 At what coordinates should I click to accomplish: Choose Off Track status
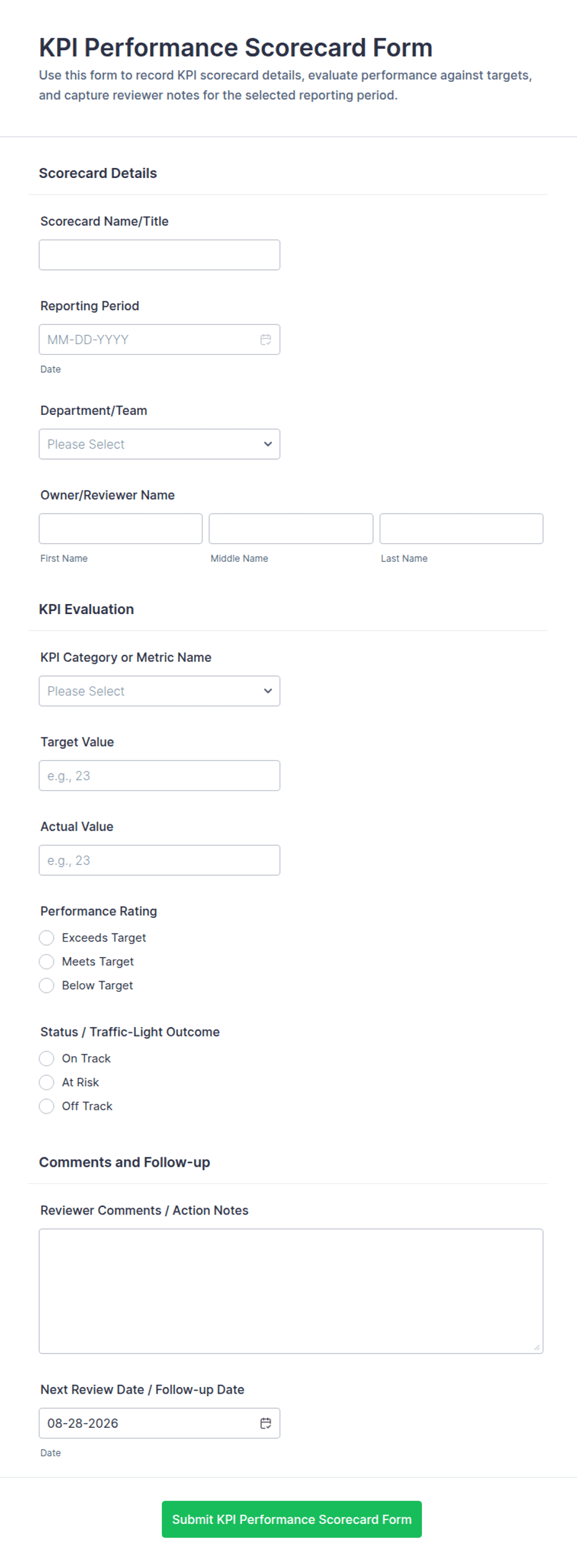[x=47, y=1106]
